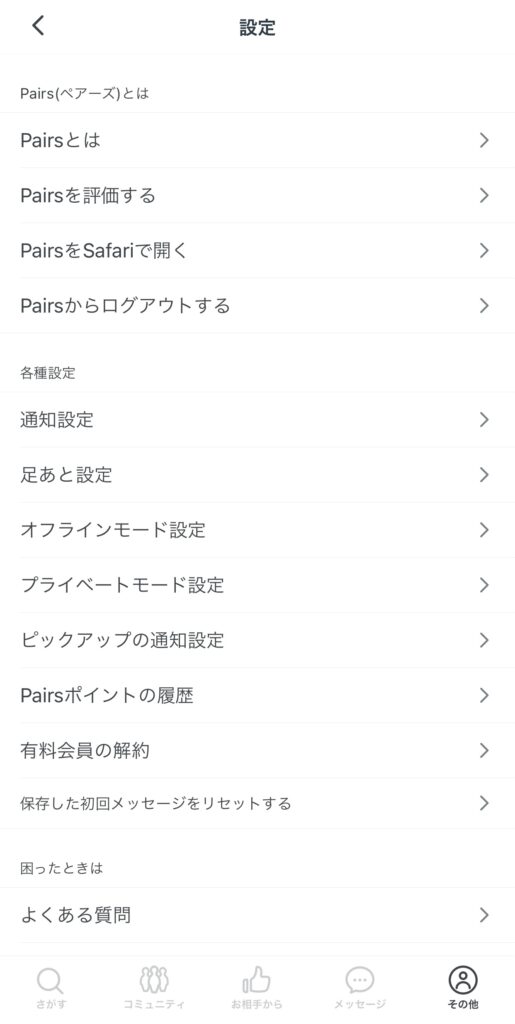The height and width of the screenshot is (1024, 515).
Task: Open 足あと設定
Action: tap(257, 475)
